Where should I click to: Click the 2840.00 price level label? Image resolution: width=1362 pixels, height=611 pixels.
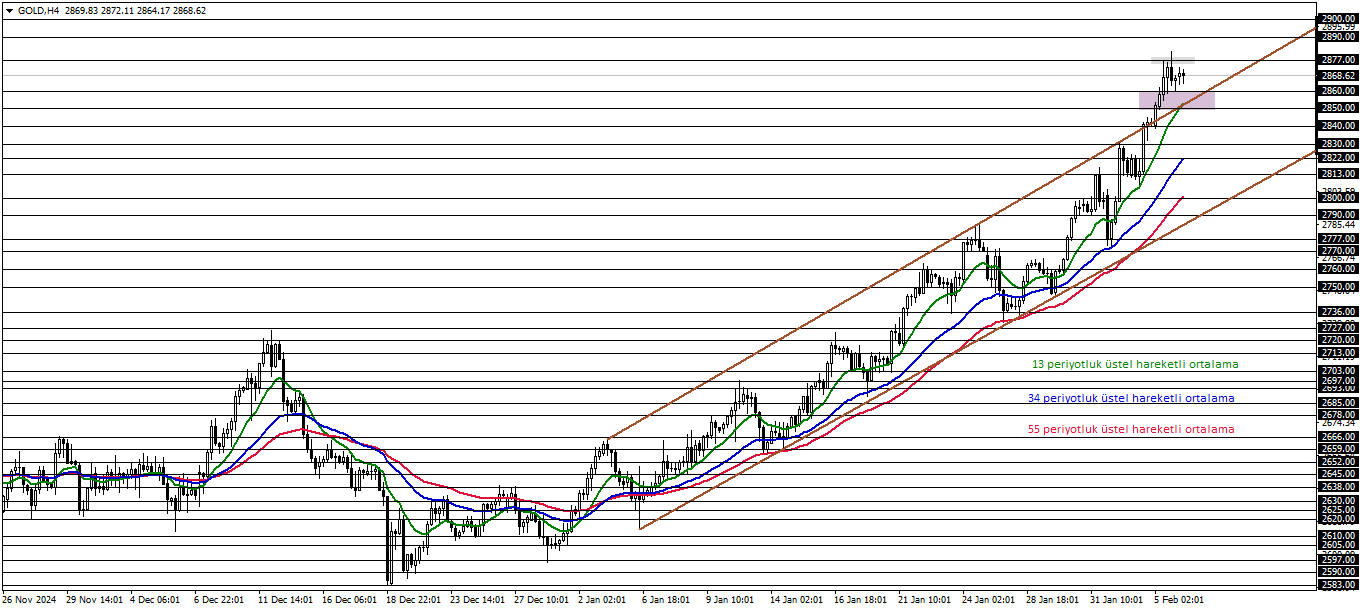[x=1338, y=126]
